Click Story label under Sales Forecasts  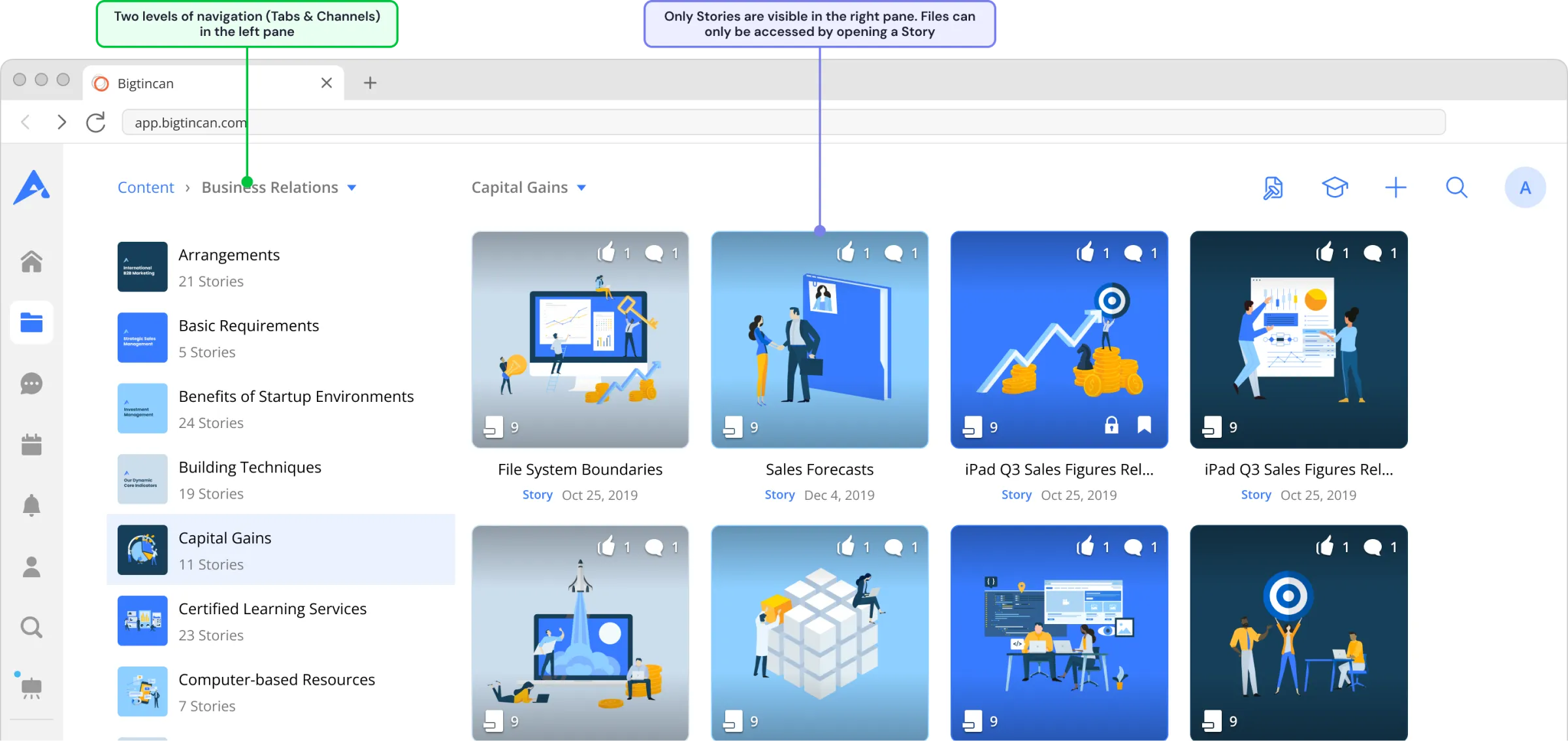(x=779, y=495)
